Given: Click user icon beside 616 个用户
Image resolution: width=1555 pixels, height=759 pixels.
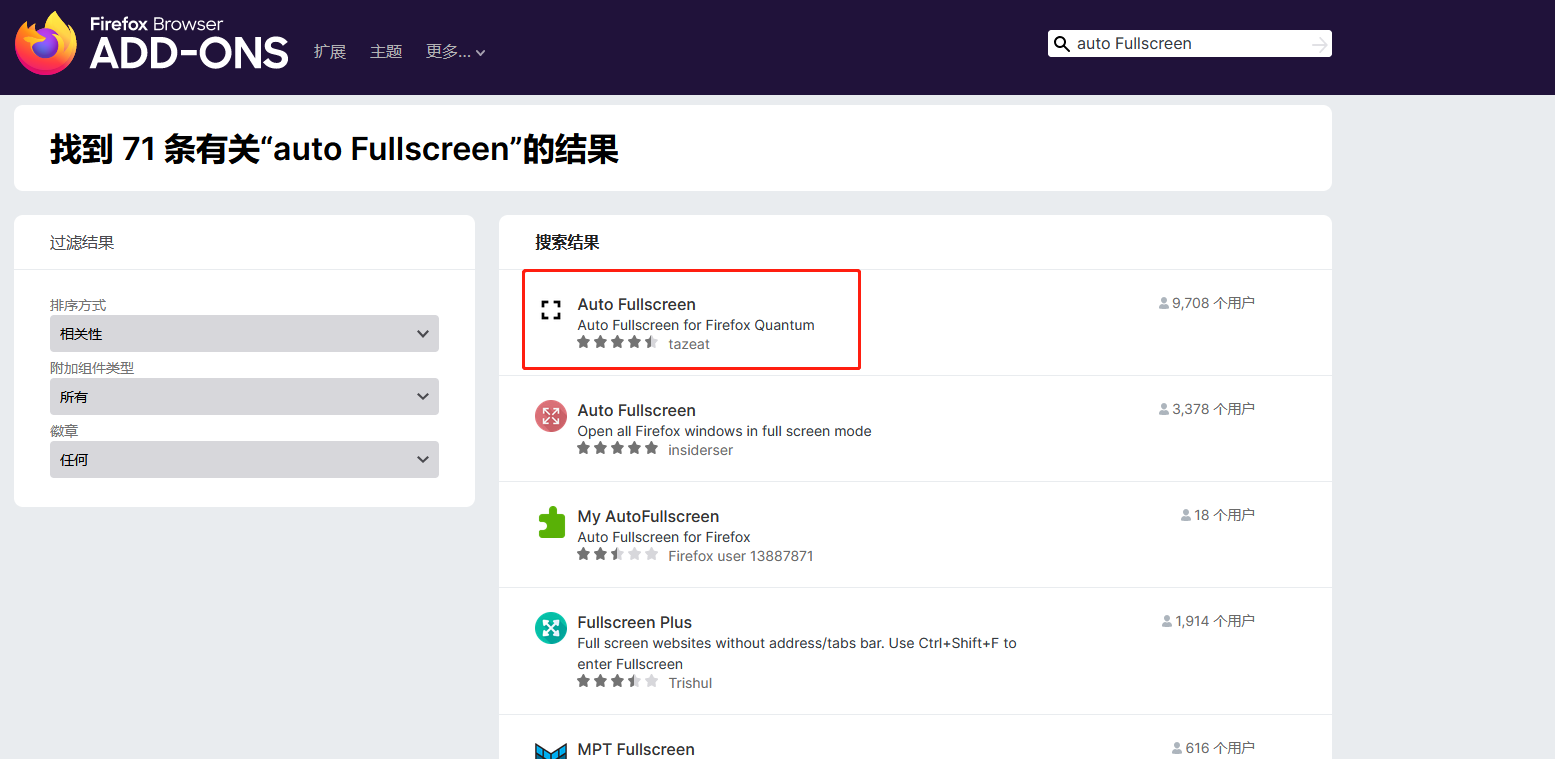Looking at the screenshot, I should pos(1177,748).
